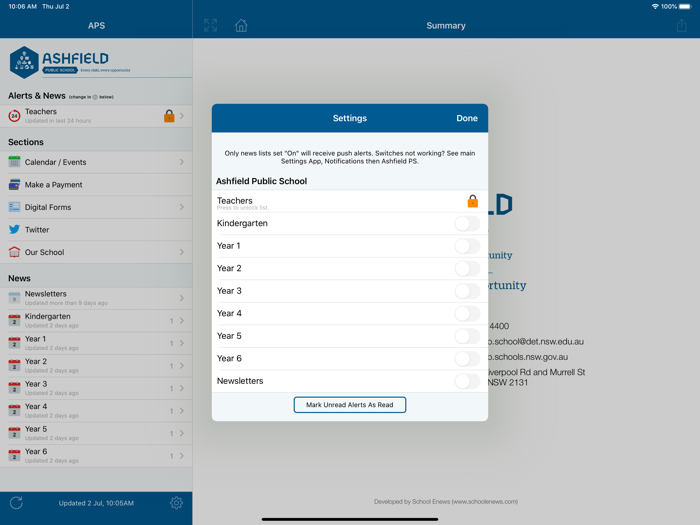Tap the refresh icon in the bottom bar
The image size is (700, 525).
16,503
